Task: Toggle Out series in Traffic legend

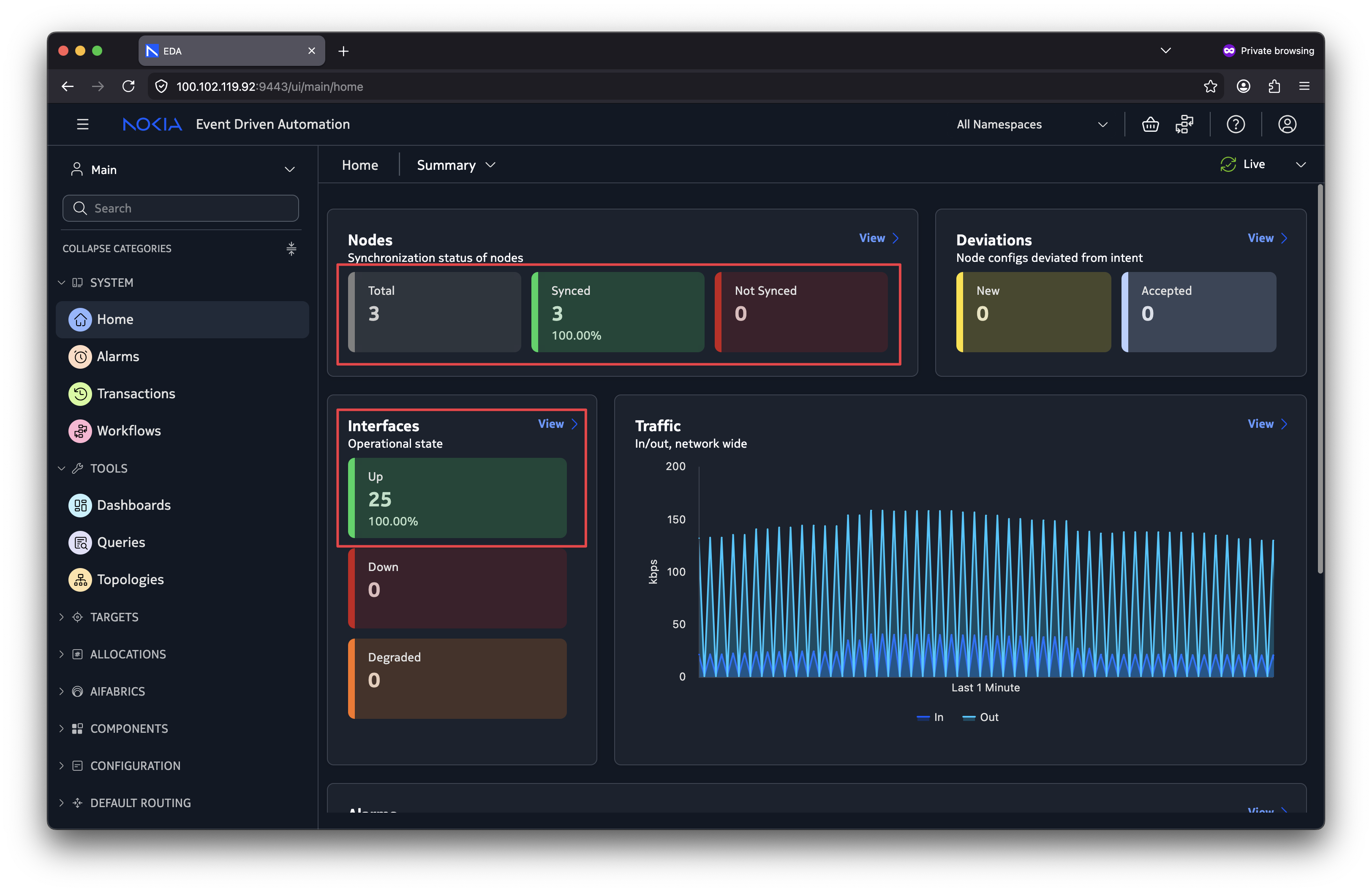Action: (x=980, y=717)
